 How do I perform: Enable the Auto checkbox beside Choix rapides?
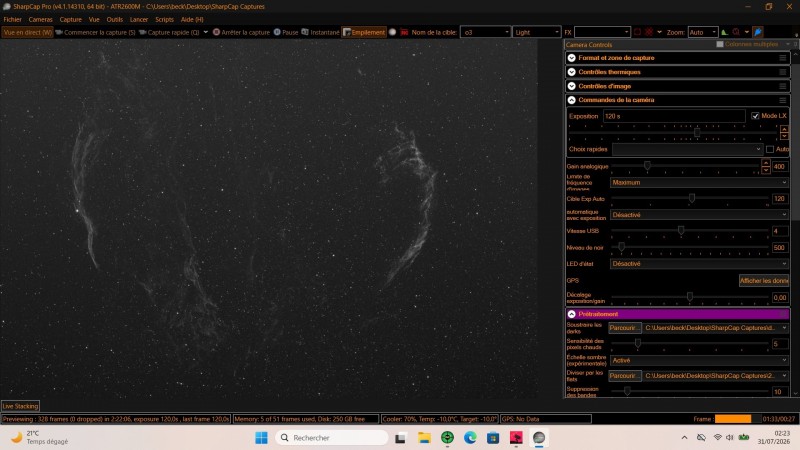pyautogui.click(x=770, y=149)
